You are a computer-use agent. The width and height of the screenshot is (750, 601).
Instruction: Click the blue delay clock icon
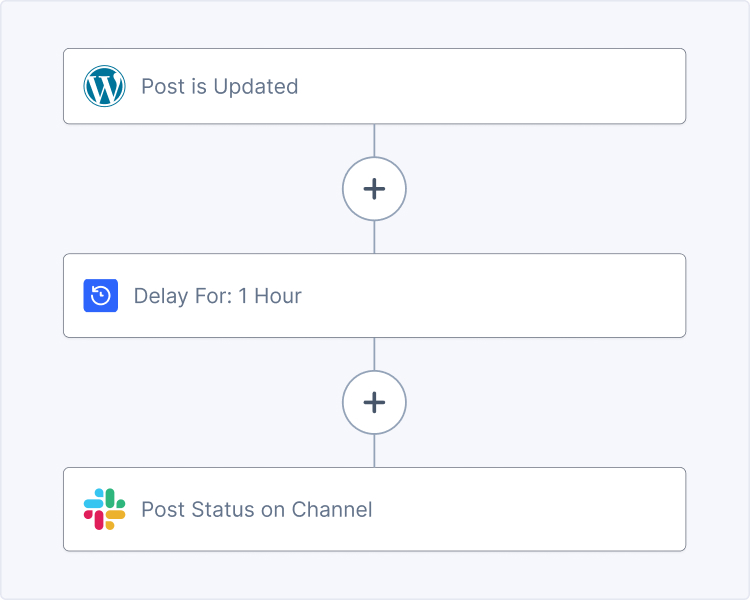pyautogui.click(x=101, y=296)
